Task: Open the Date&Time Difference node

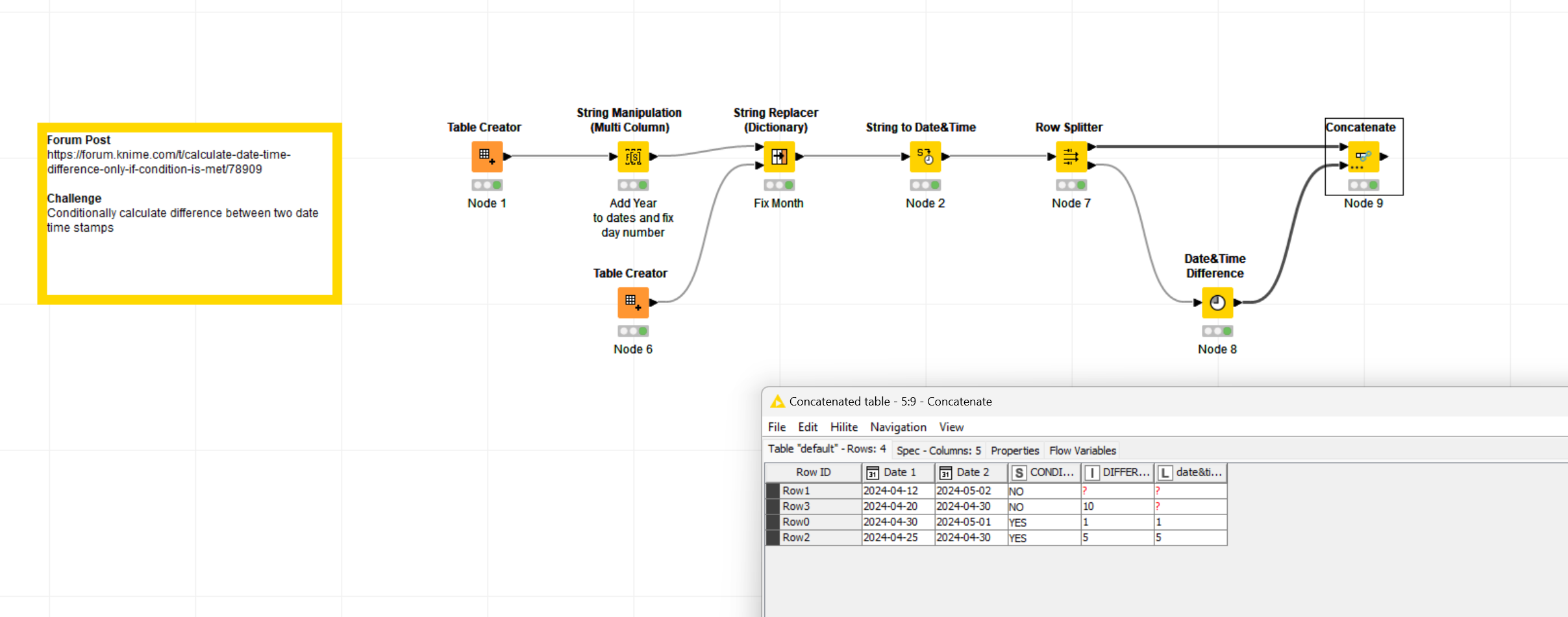Action: pos(1217,302)
